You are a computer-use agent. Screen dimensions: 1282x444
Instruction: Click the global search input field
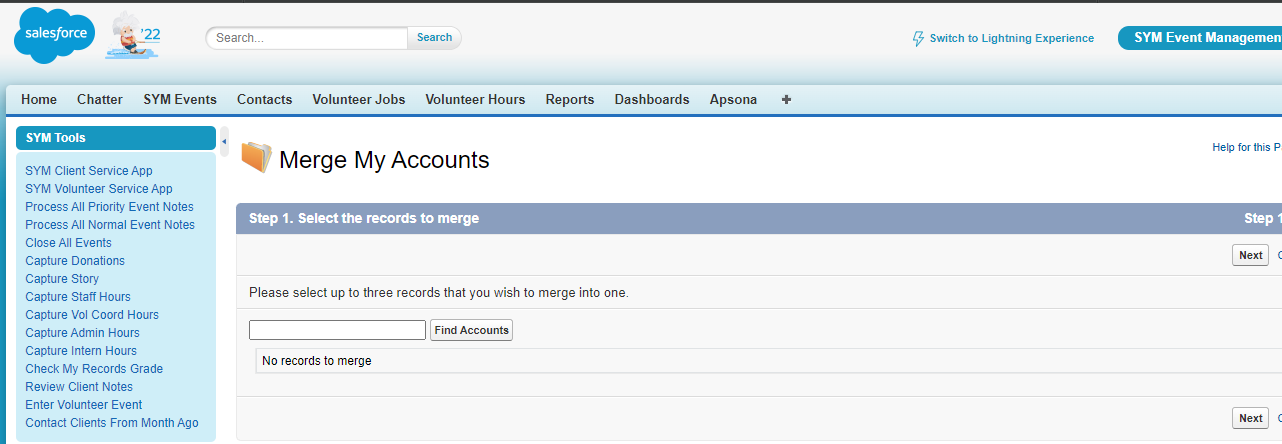point(307,38)
